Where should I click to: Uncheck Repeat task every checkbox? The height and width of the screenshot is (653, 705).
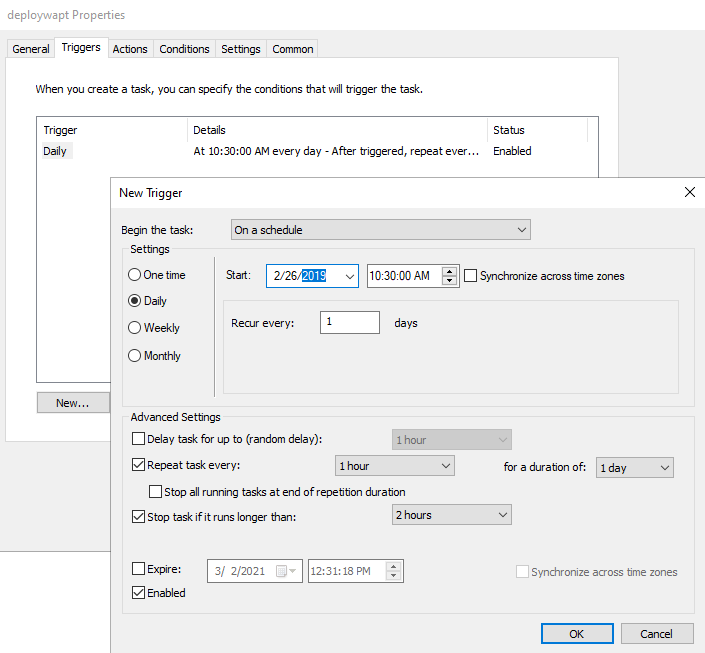[x=139, y=465]
